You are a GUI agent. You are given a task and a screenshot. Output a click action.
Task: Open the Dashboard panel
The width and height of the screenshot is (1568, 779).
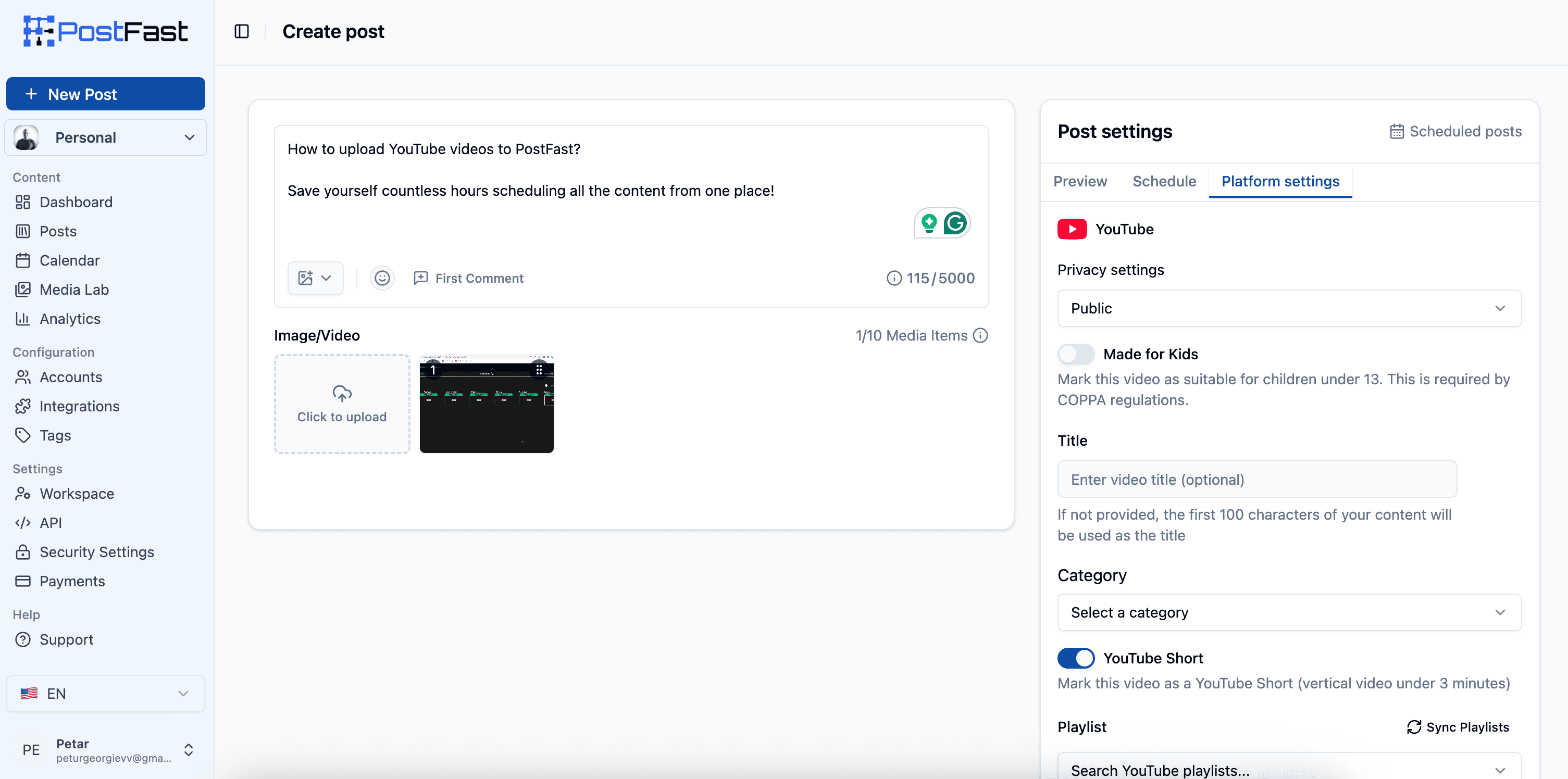76,202
